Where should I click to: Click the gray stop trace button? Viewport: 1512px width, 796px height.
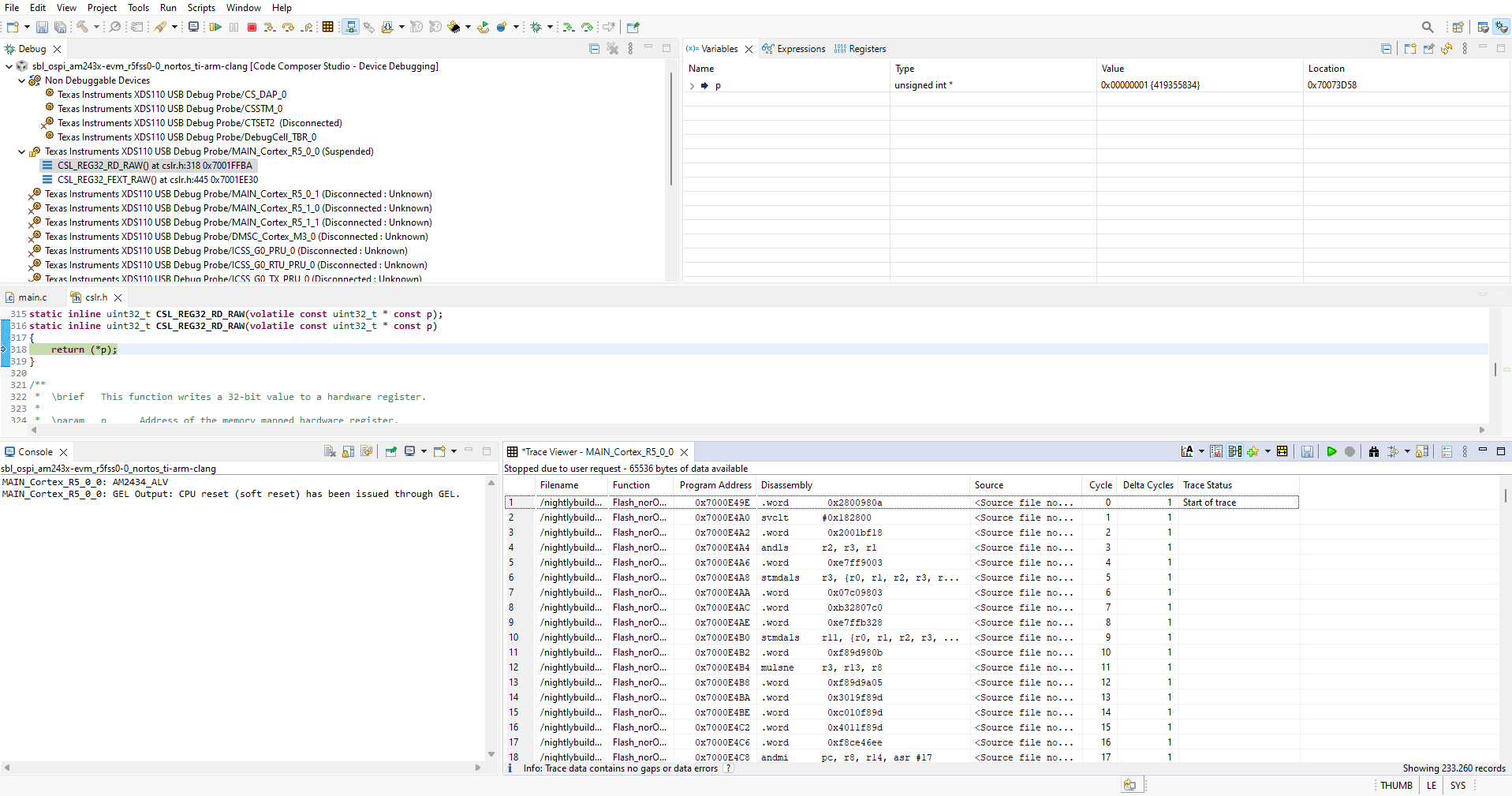[1350, 451]
